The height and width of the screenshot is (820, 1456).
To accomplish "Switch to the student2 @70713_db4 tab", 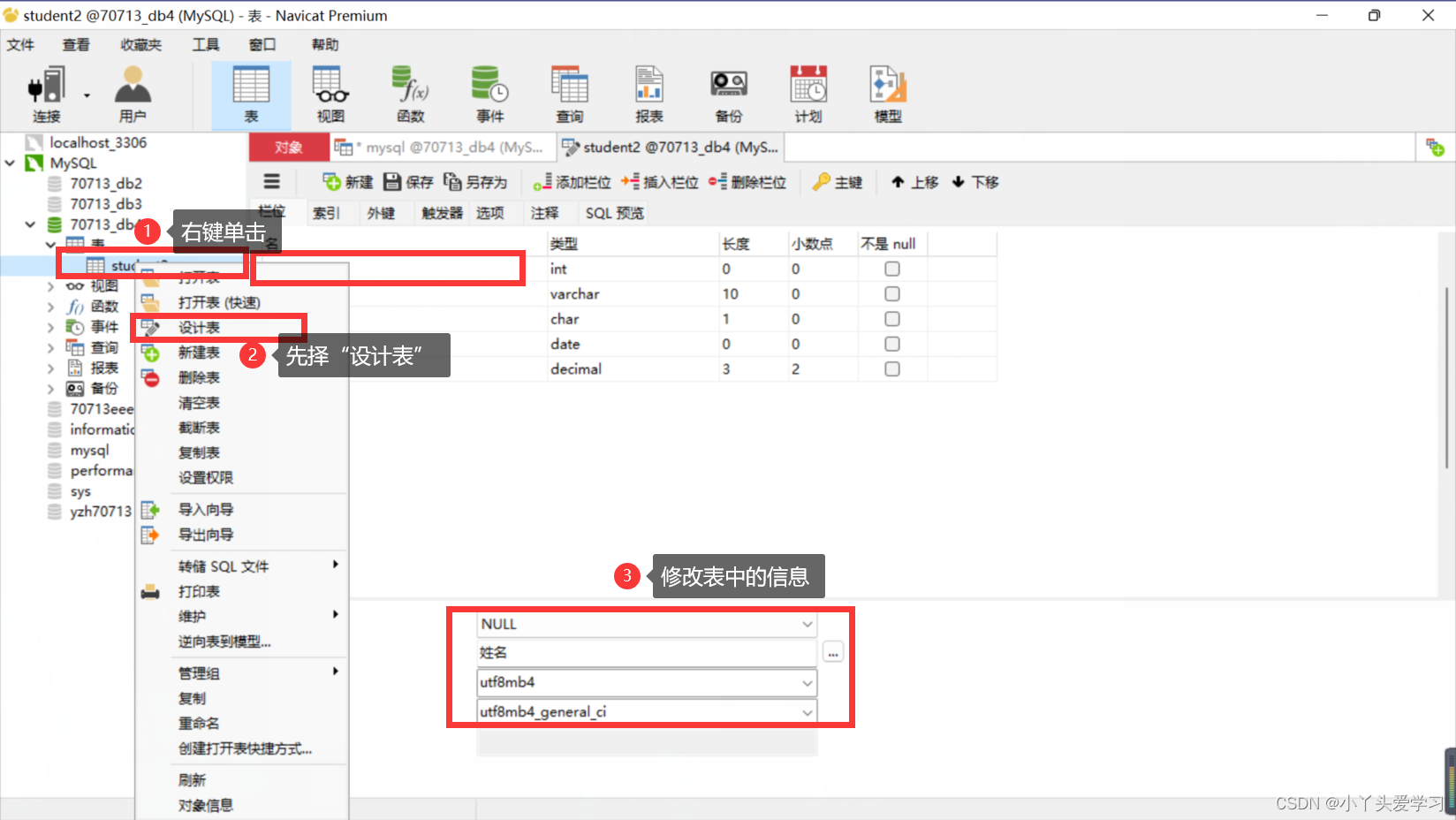I will click(x=670, y=148).
